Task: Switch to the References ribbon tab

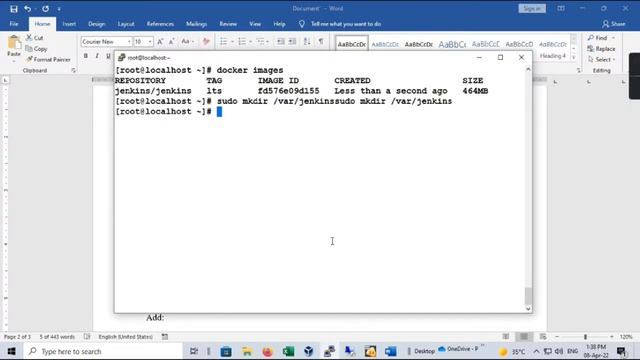Action: pyautogui.click(x=160, y=24)
